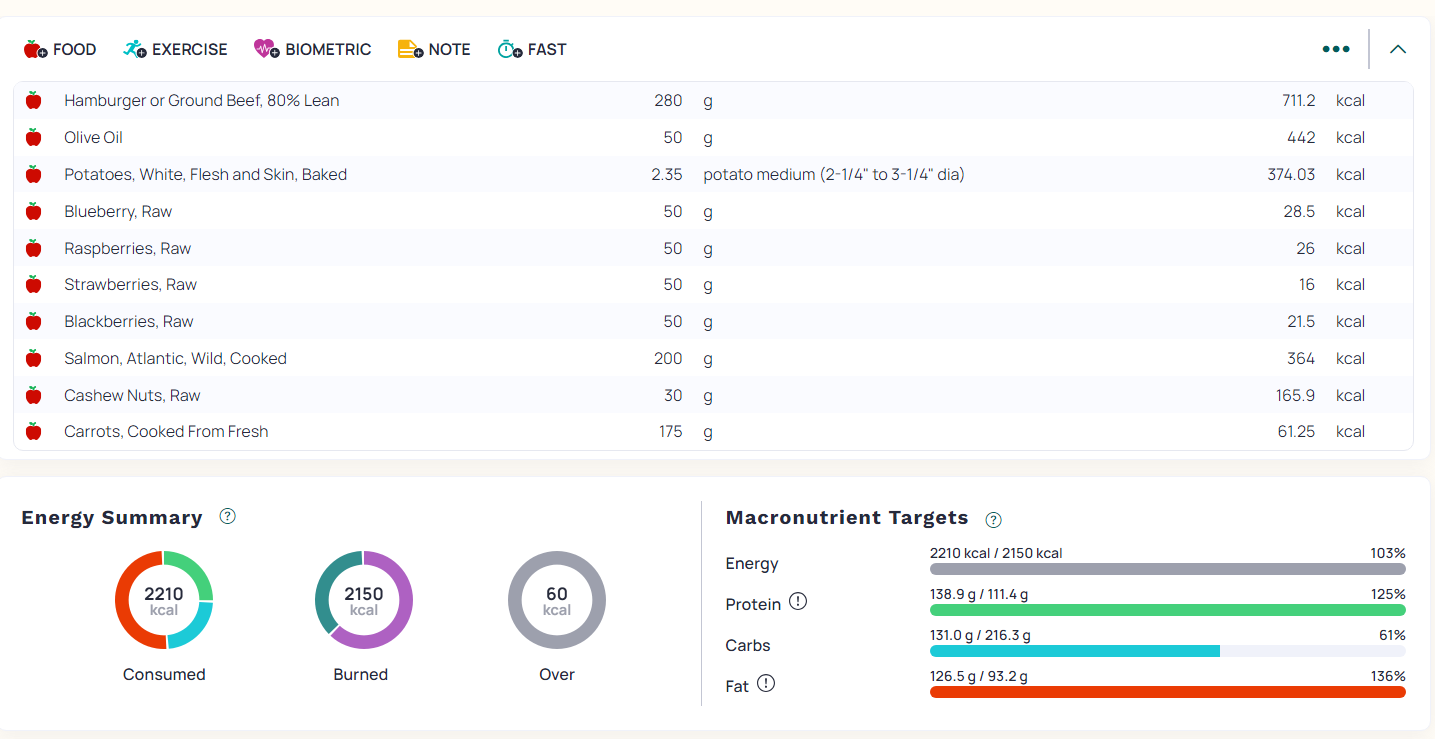Edit the 280 amount for ground beef
1435x739 pixels.
[x=668, y=100]
